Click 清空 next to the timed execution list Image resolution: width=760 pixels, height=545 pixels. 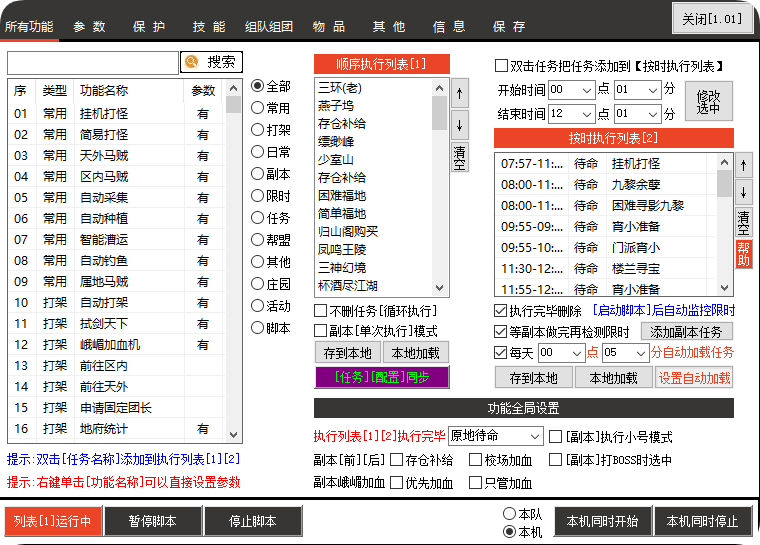[743, 219]
